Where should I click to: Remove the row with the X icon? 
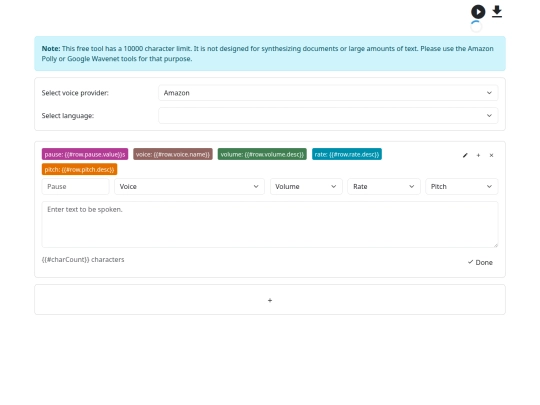[491, 155]
